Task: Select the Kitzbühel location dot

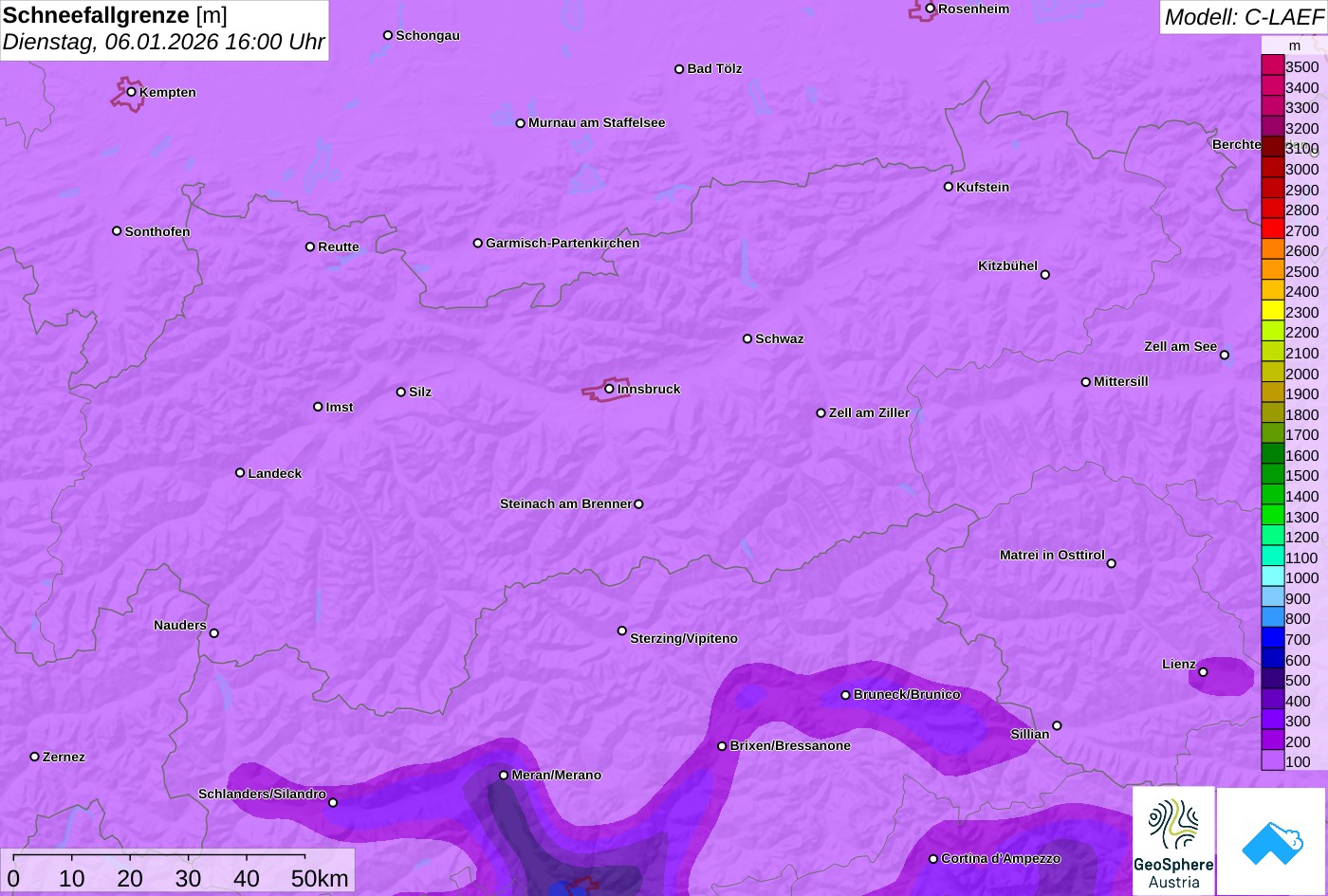Action: click(x=1045, y=275)
